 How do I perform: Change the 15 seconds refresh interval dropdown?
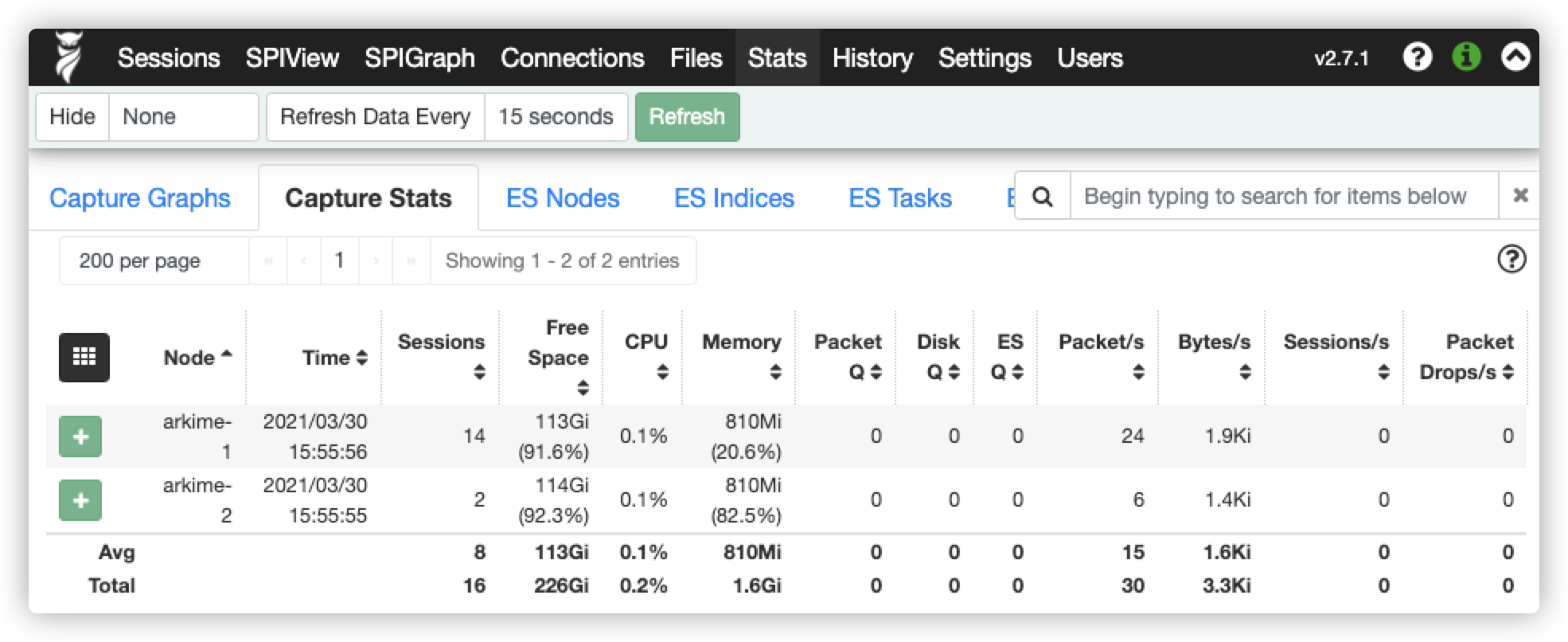[556, 117]
